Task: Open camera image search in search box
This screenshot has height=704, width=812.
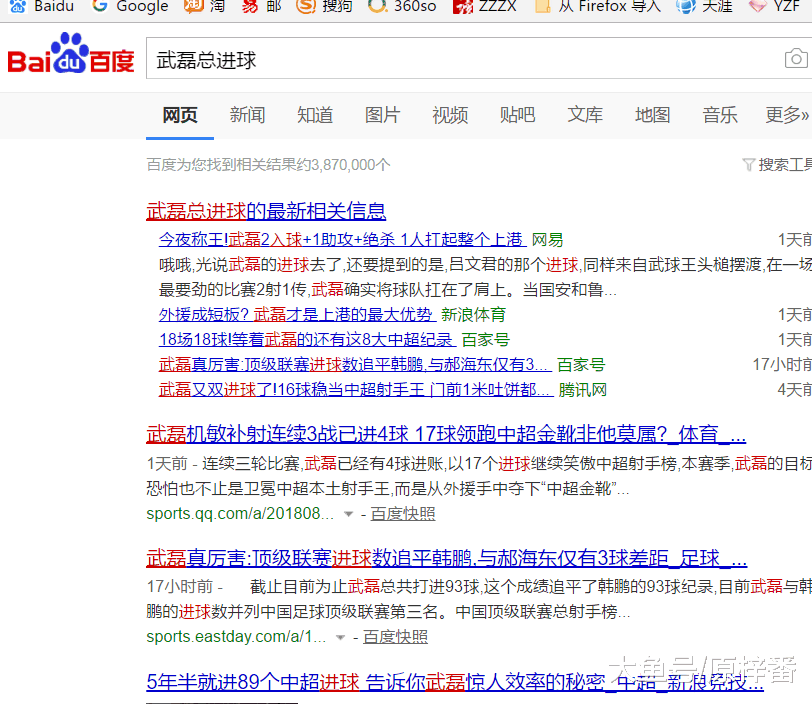Action: (x=795, y=59)
